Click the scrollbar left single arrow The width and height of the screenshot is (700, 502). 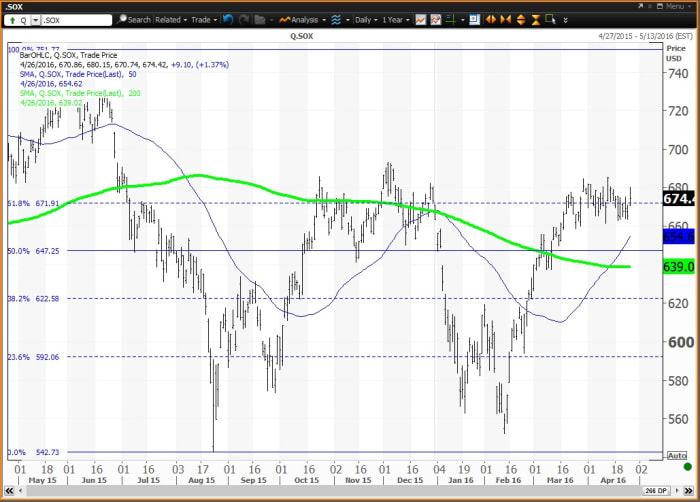(20, 491)
